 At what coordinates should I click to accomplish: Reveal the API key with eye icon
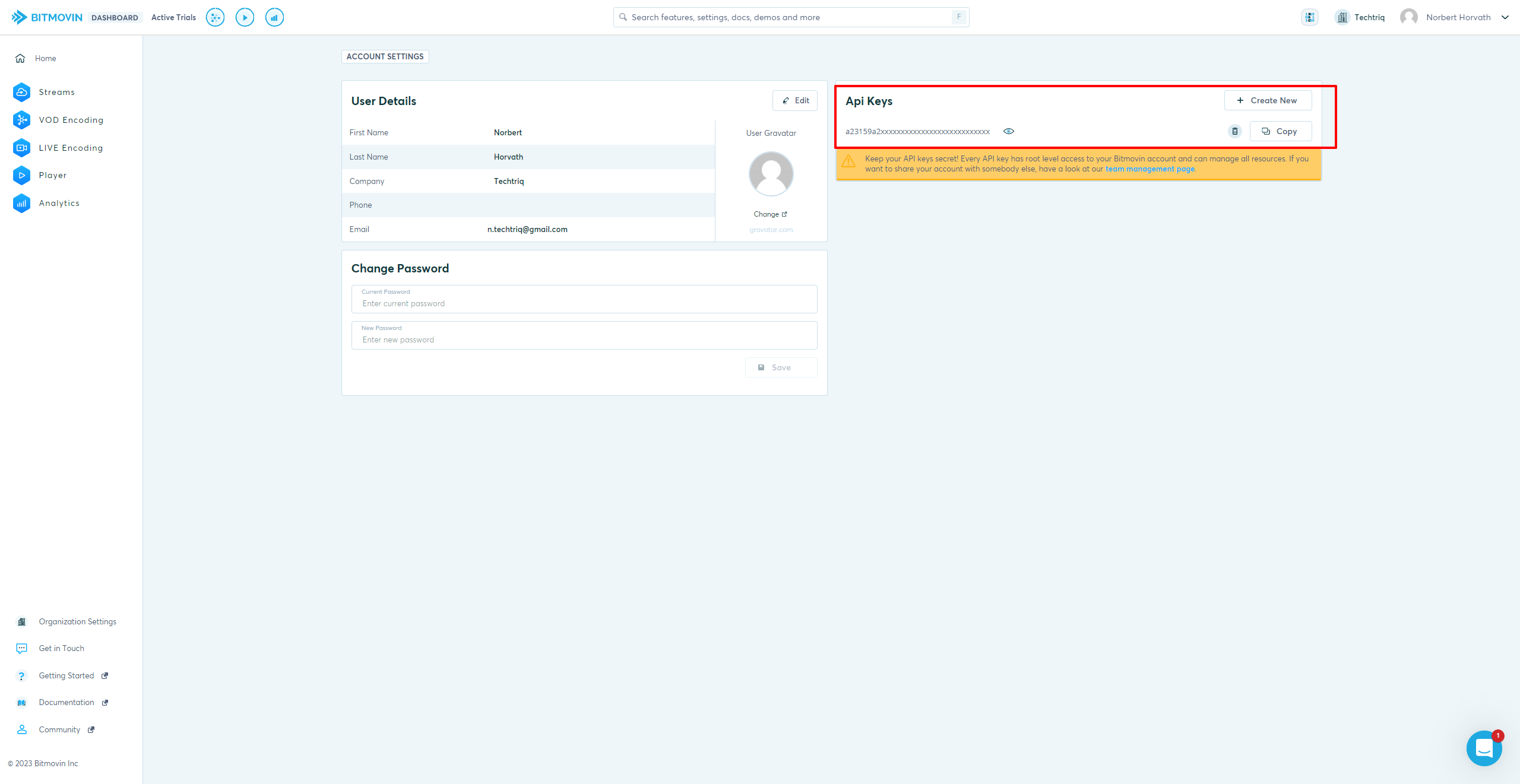pyautogui.click(x=1009, y=131)
